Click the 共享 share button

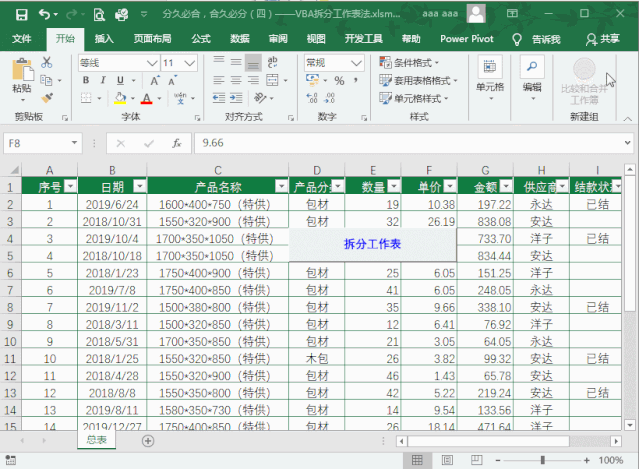tap(603, 39)
